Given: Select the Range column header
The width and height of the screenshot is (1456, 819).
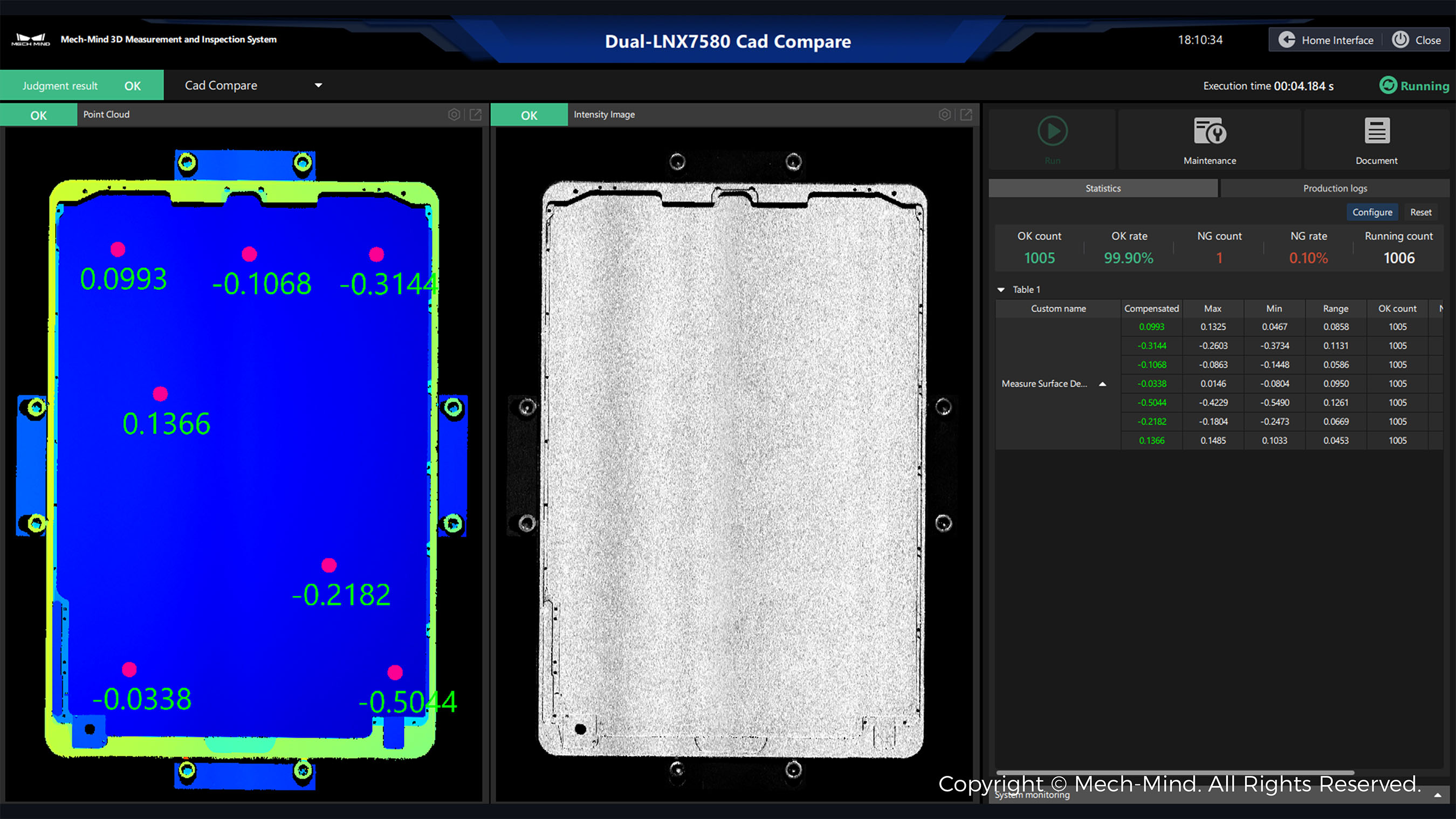Looking at the screenshot, I should point(1336,308).
